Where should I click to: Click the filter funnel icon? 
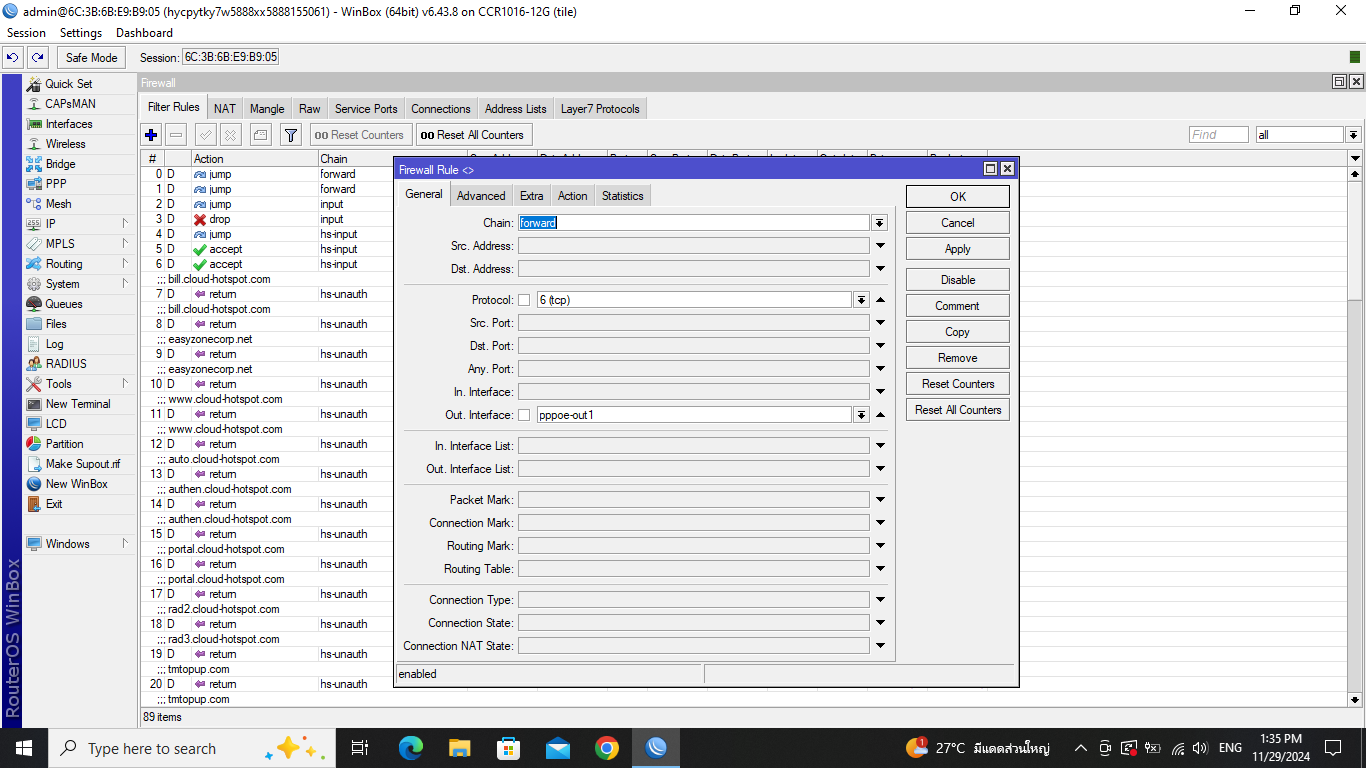point(291,135)
